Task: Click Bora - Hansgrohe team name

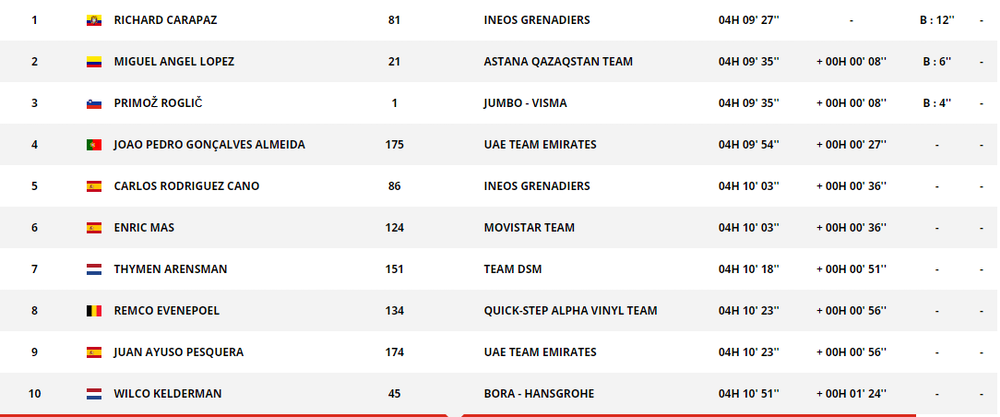Action: tap(539, 393)
